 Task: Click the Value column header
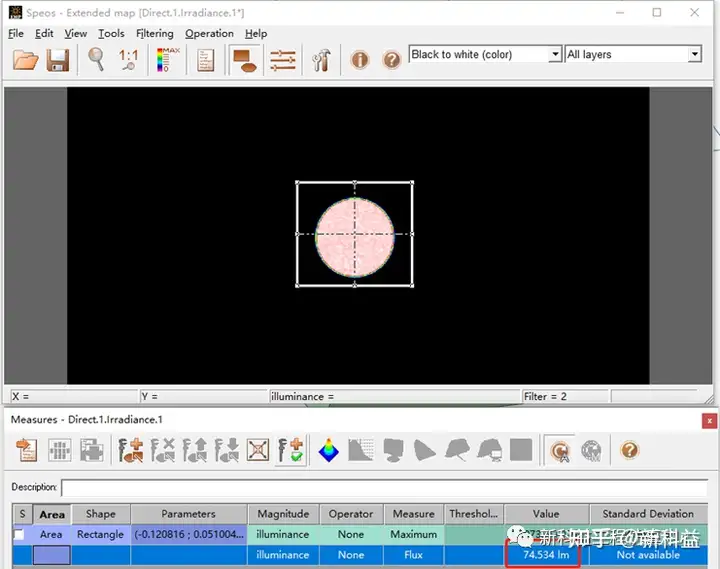coord(546,514)
